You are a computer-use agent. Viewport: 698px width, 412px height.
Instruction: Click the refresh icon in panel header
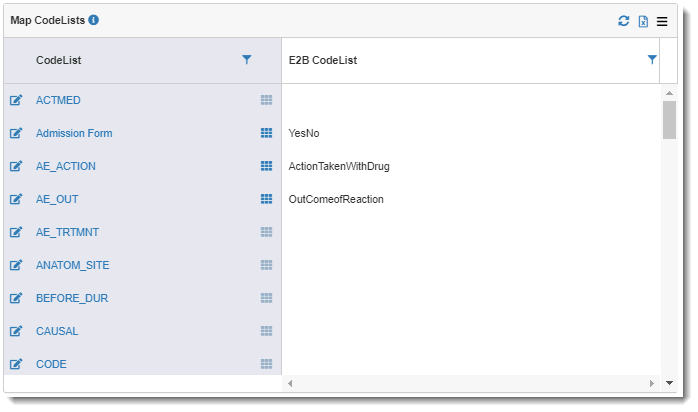click(624, 21)
